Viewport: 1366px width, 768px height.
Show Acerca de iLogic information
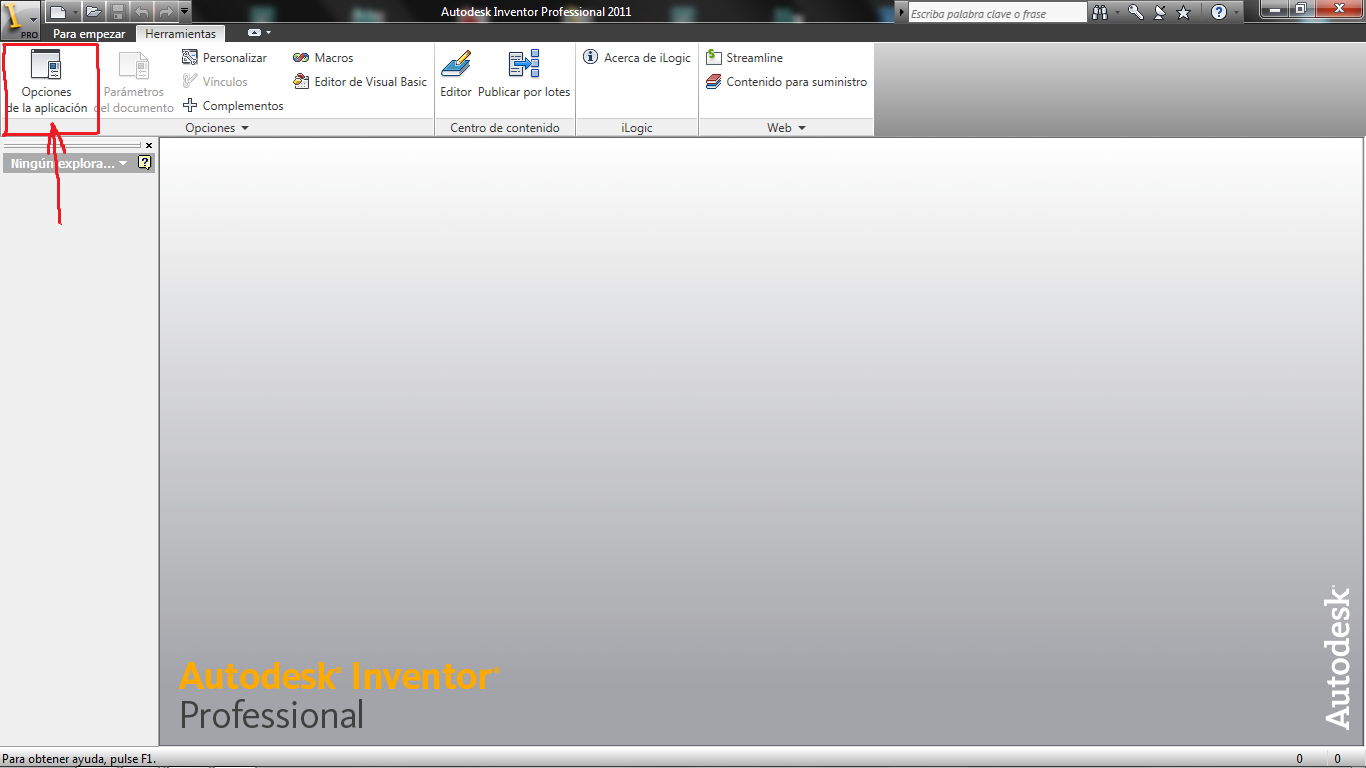coord(637,58)
